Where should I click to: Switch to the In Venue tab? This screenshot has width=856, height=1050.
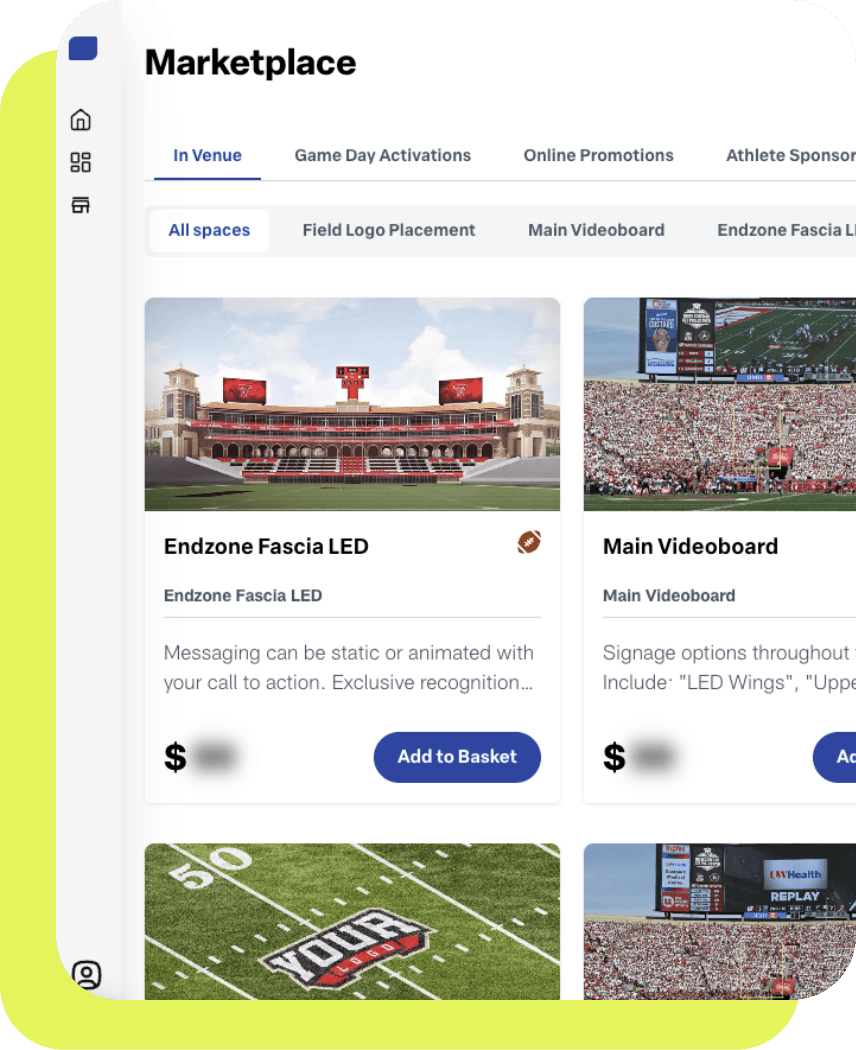click(x=207, y=155)
